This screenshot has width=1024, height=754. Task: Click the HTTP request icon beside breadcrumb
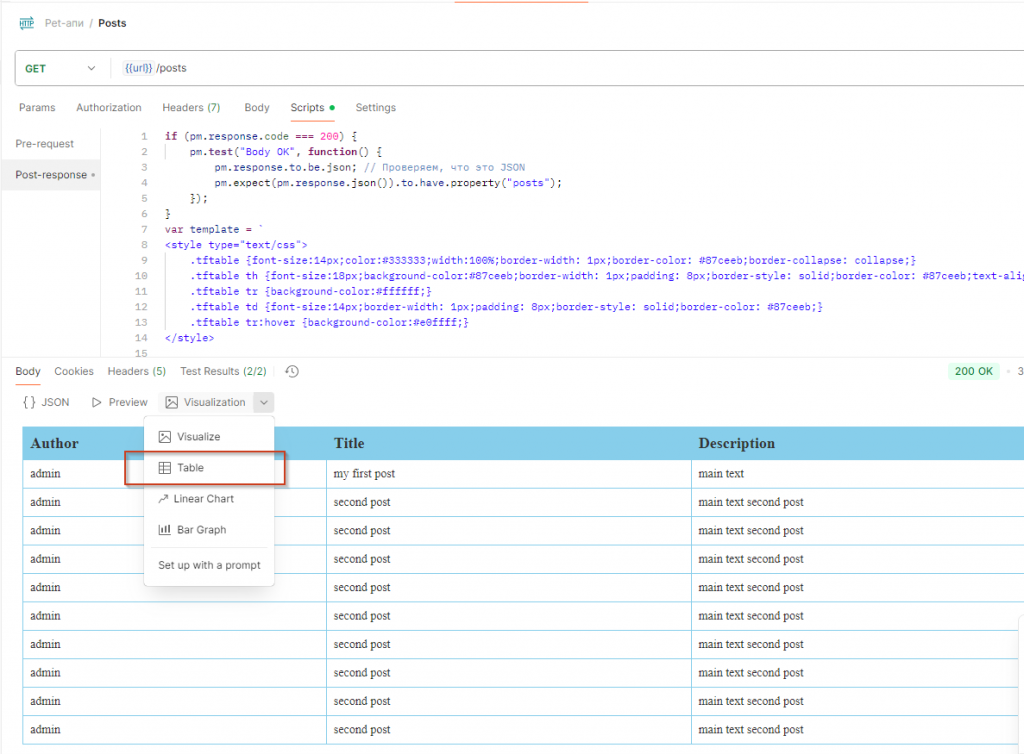click(26, 23)
